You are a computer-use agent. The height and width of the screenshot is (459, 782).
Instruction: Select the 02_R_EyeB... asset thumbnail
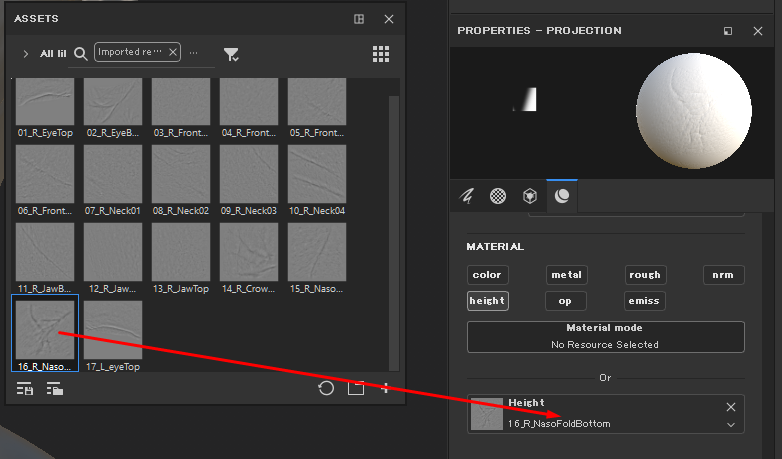[113, 101]
